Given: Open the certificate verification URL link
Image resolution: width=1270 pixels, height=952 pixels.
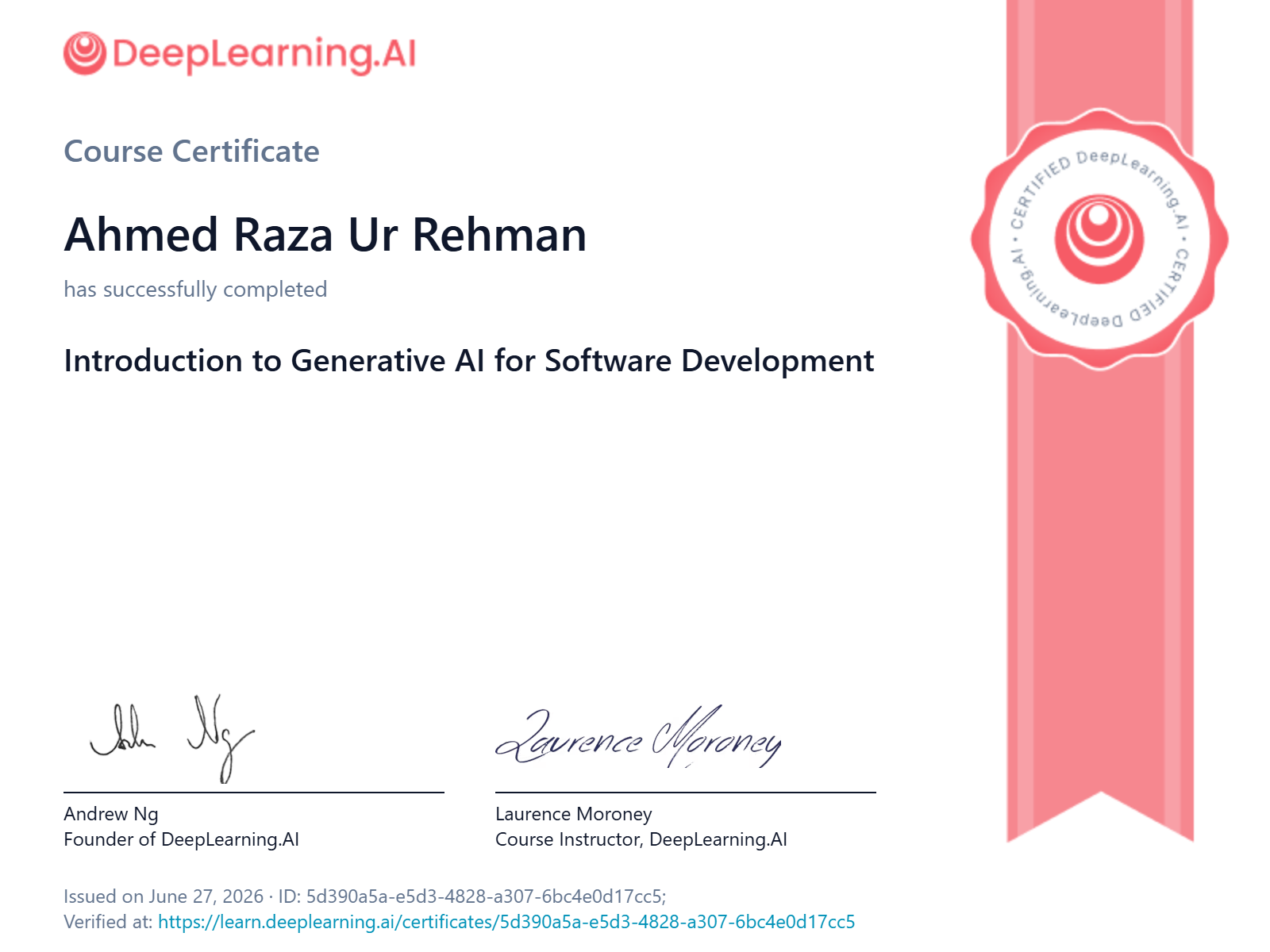Looking at the screenshot, I should click(506, 922).
